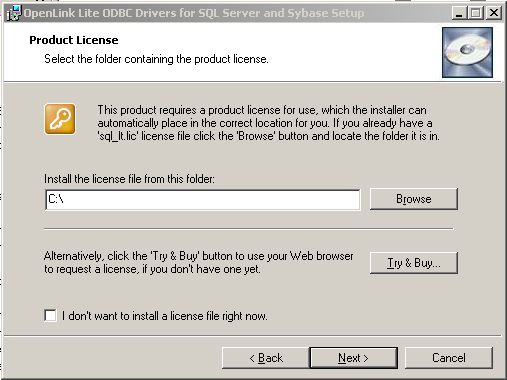
Task: Proceed with the Next button
Action: 353,358
